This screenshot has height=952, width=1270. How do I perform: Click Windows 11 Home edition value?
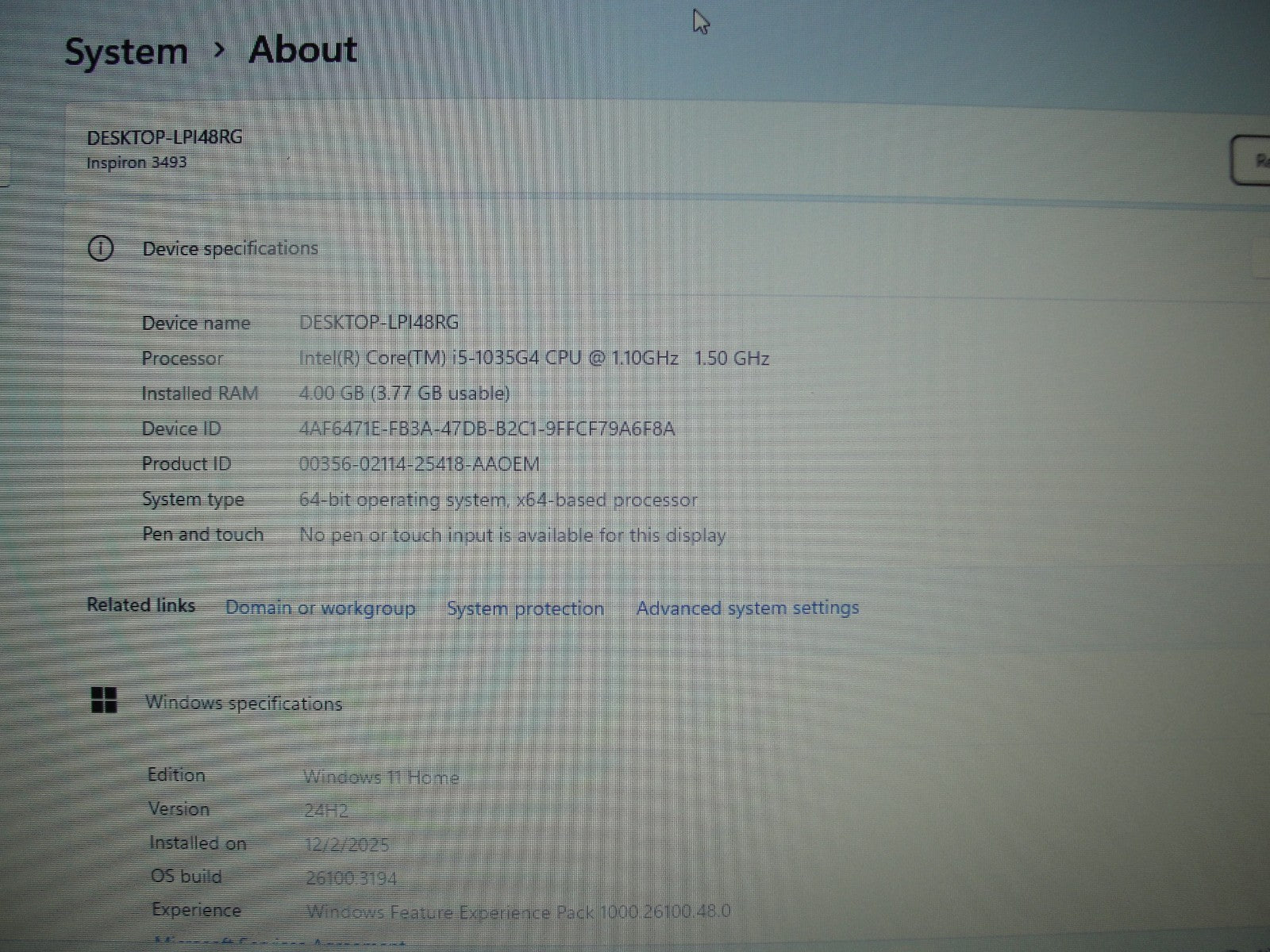point(381,777)
